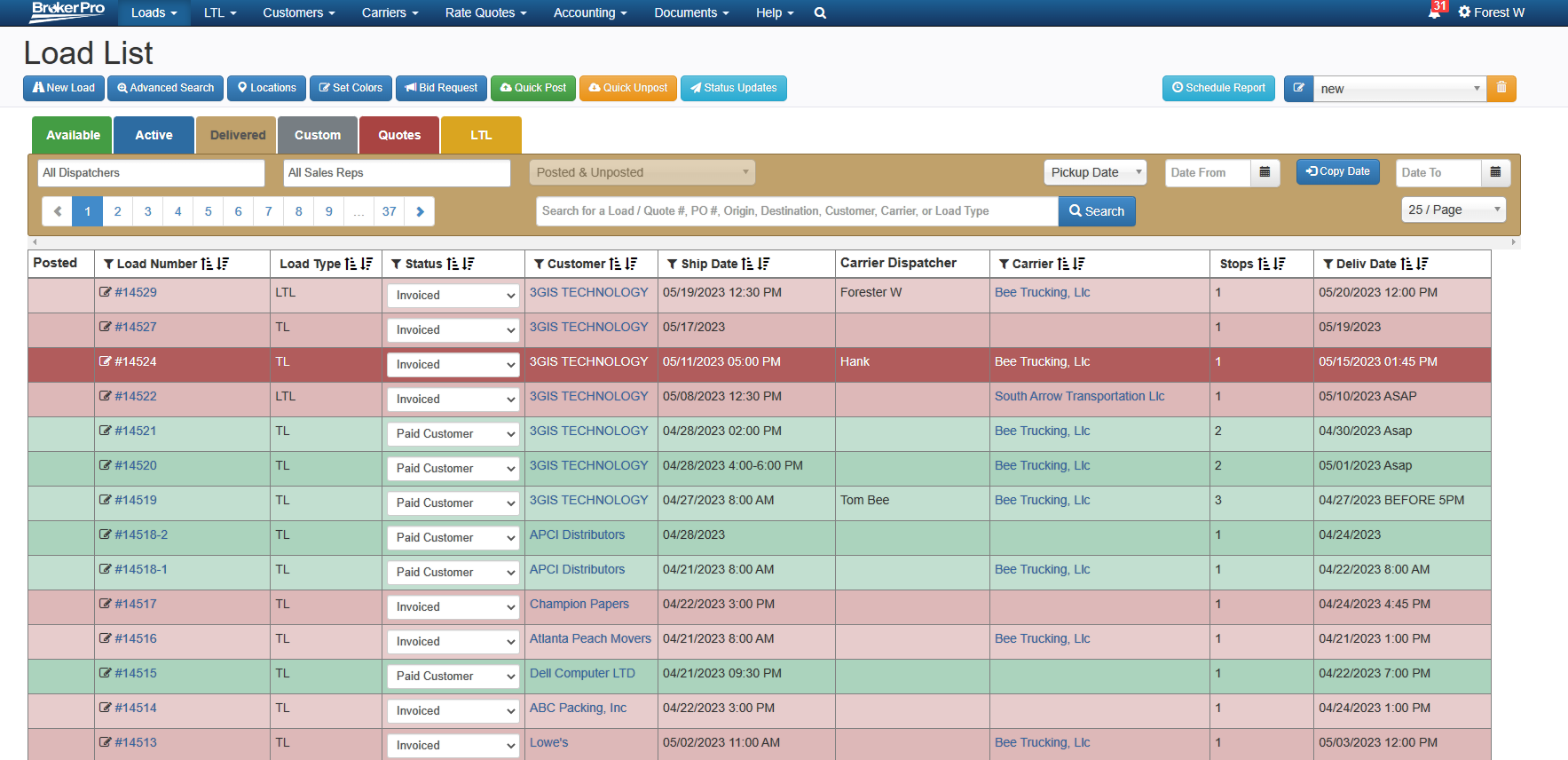Open the 25 / Page size dropdown
1568x760 pixels.
point(1453,210)
